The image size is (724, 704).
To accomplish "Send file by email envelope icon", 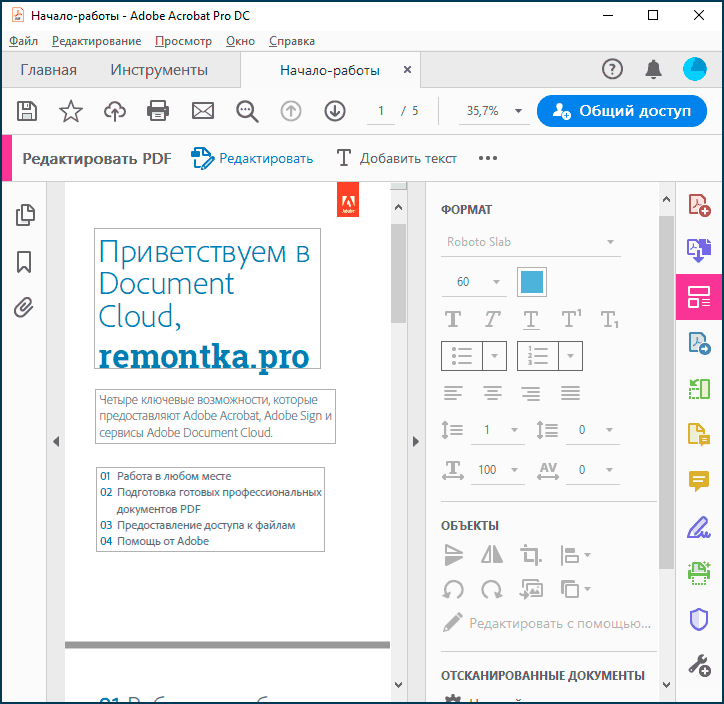I will [x=203, y=111].
